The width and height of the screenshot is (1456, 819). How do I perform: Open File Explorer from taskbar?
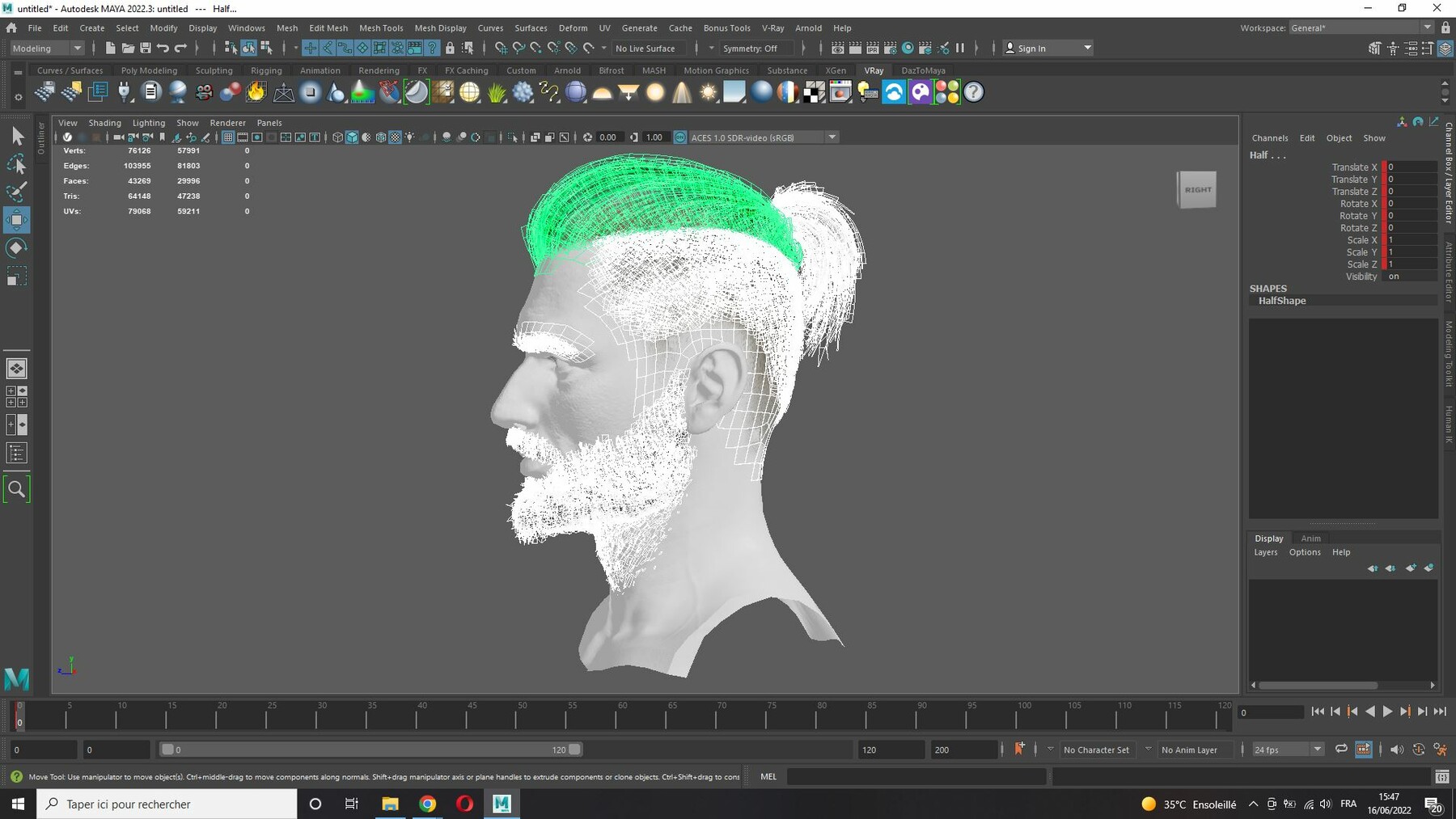pyautogui.click(x=390, y=804)
